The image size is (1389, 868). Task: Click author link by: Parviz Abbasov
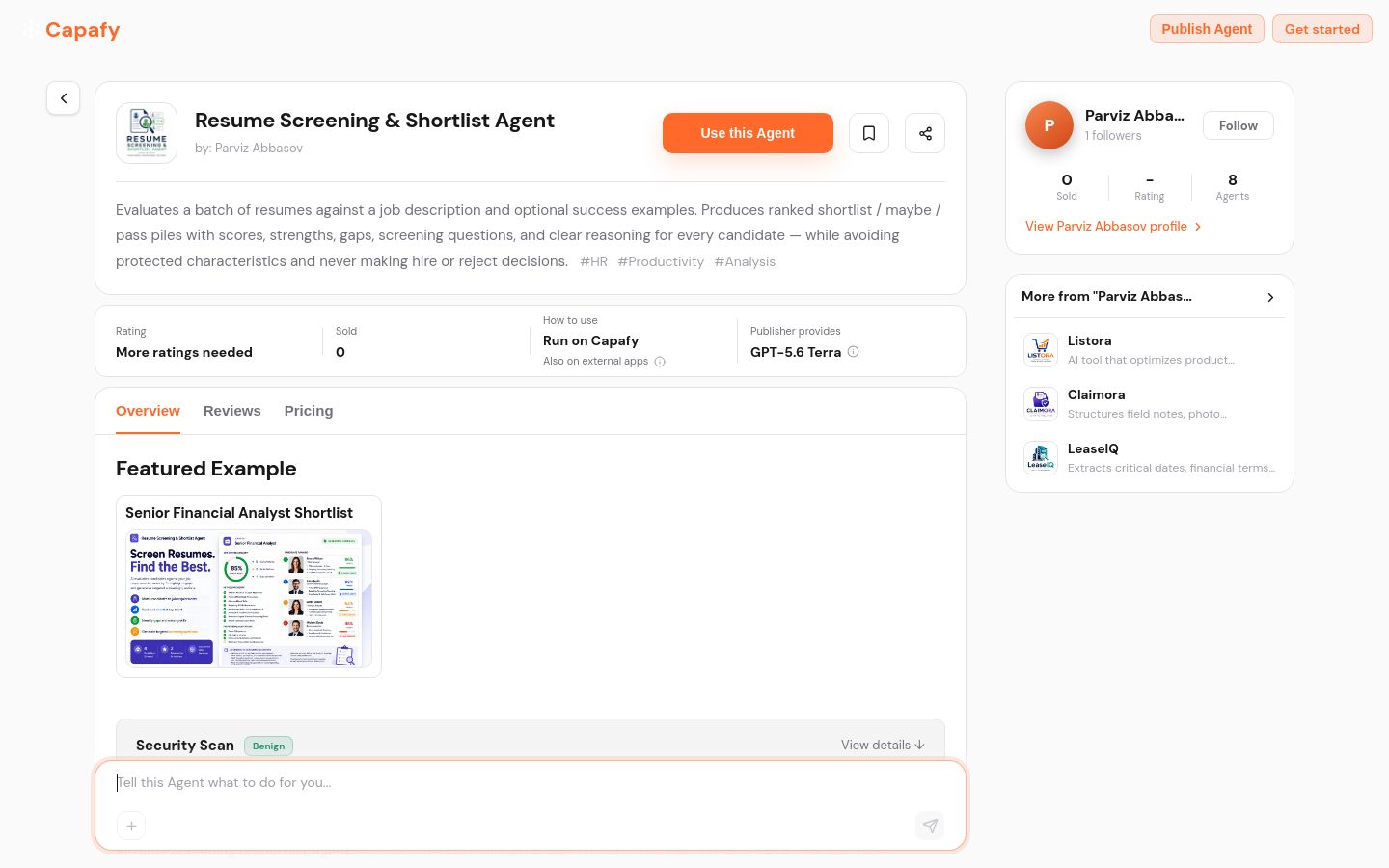pyautogui.click(x=249, y=148)
